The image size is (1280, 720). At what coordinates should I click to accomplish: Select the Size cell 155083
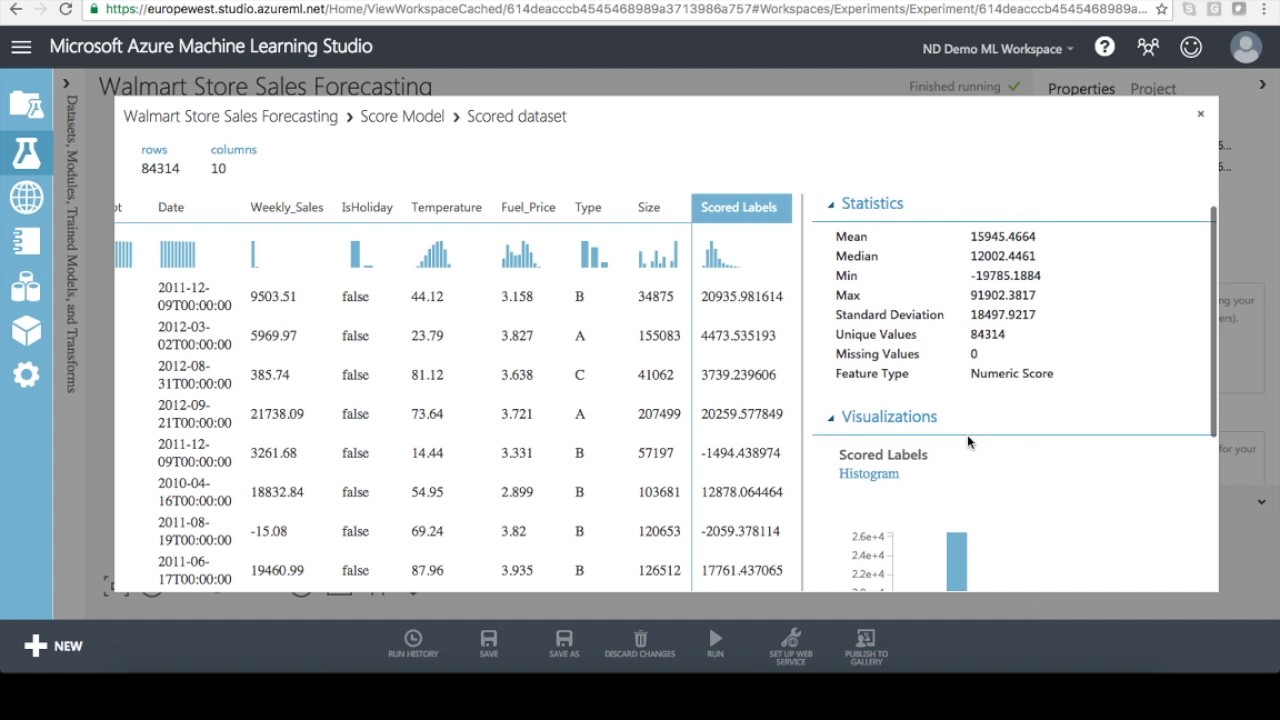pyautogui.click(x=659, y=336)
